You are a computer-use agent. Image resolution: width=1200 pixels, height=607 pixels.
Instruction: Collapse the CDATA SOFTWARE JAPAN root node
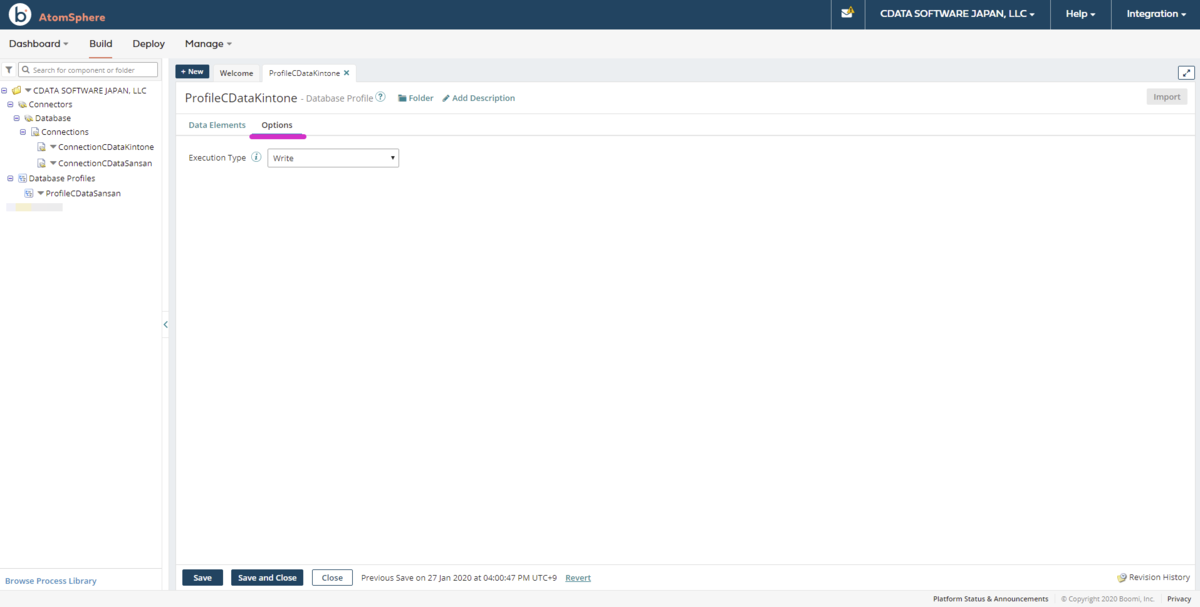click(5, 90)
